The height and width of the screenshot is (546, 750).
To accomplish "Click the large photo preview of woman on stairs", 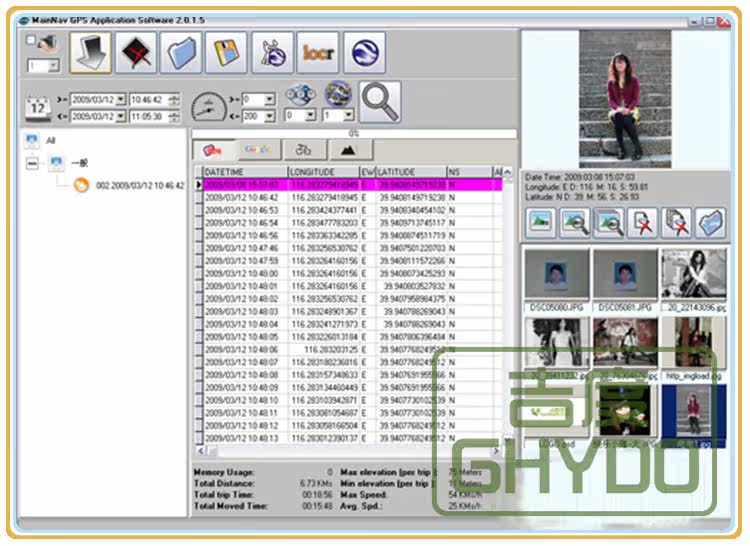I will click(625, 99).
